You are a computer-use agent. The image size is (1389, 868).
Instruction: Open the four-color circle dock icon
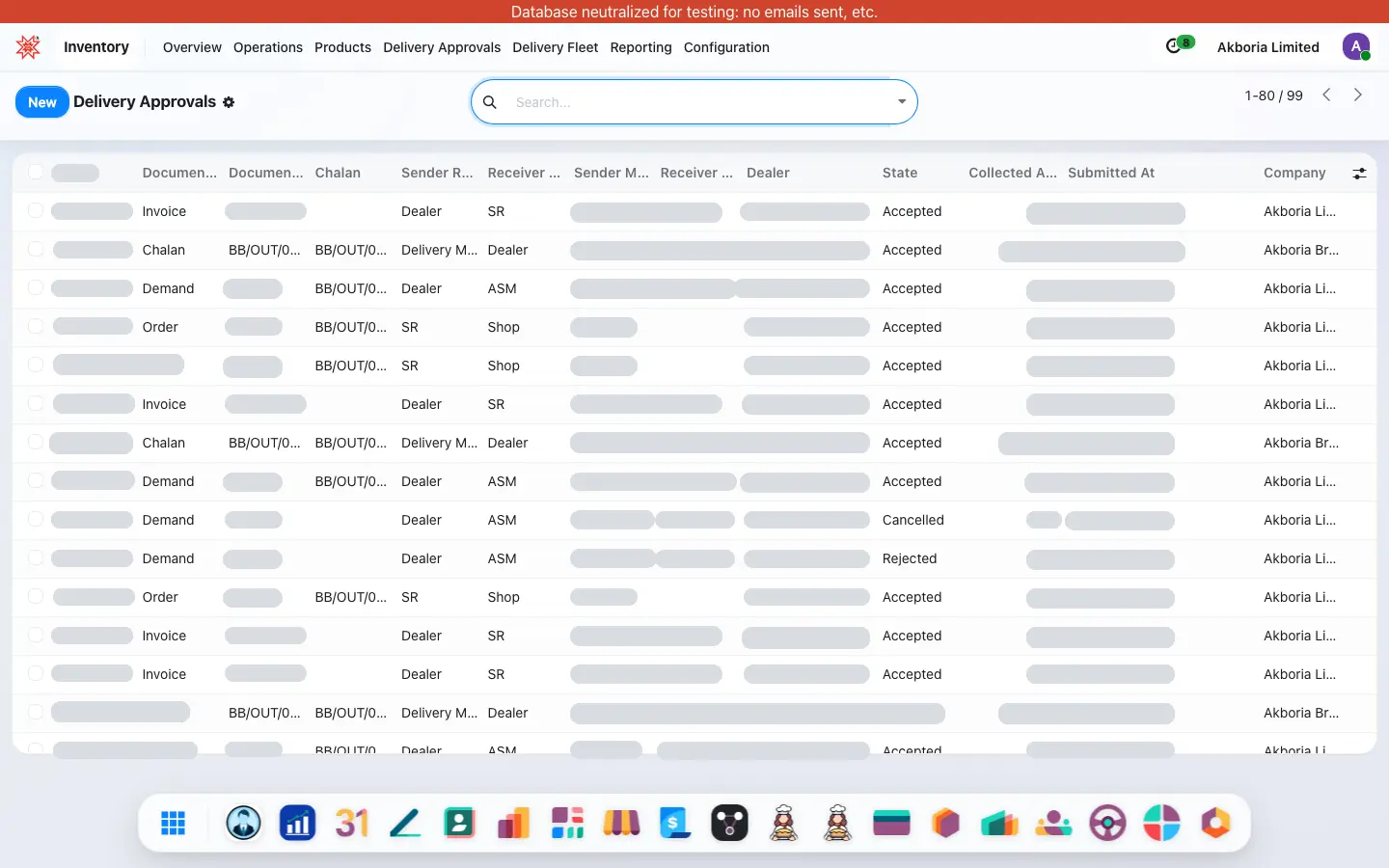click(1161, 823)
